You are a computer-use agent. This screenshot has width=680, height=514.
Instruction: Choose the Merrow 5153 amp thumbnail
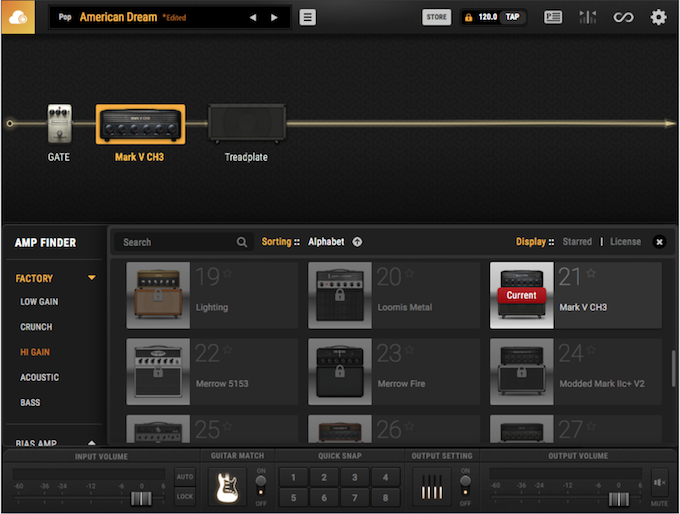tap(158, 372)
